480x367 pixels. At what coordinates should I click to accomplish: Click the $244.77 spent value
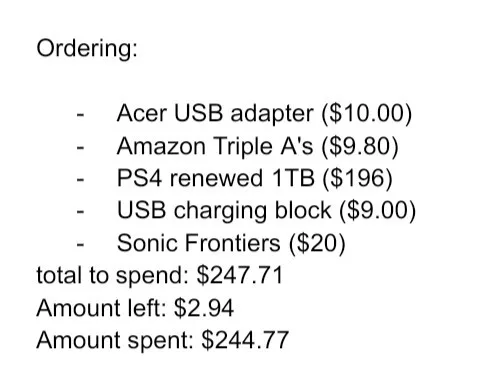point(245,340)
